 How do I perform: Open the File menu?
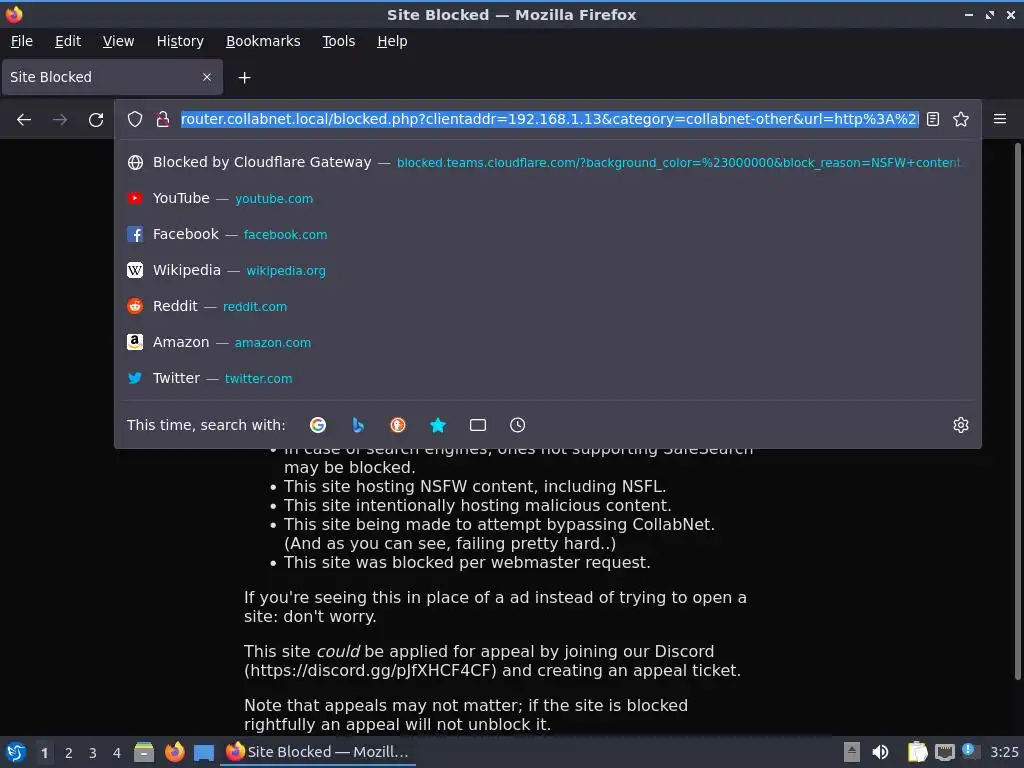[x=22, y=41]
